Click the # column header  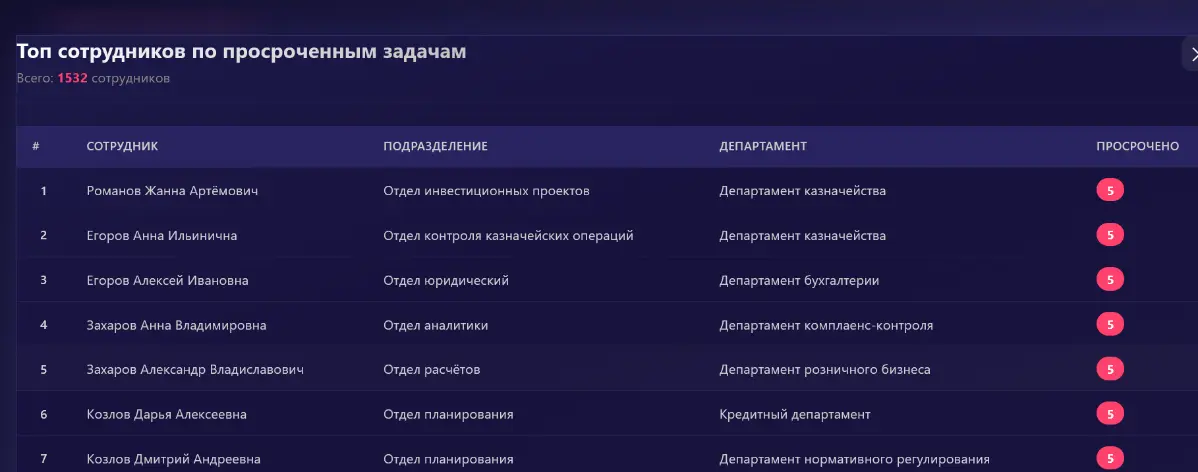(36, 146)
